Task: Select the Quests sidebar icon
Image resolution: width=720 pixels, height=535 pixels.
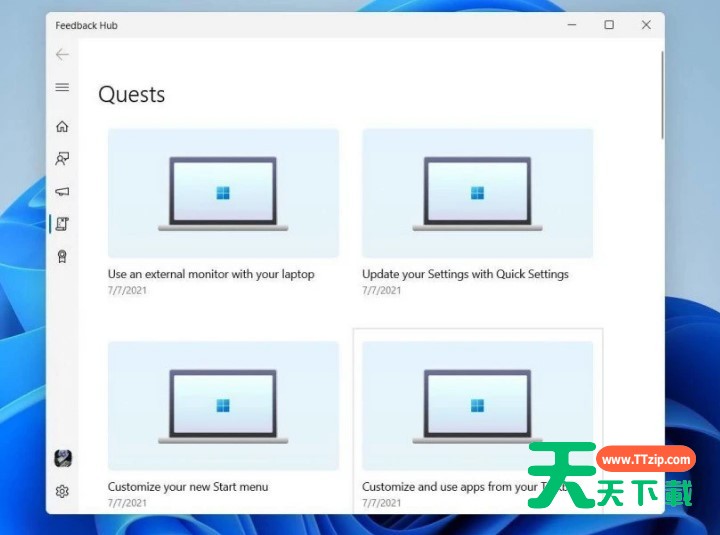Action: [x=62, y=224]
